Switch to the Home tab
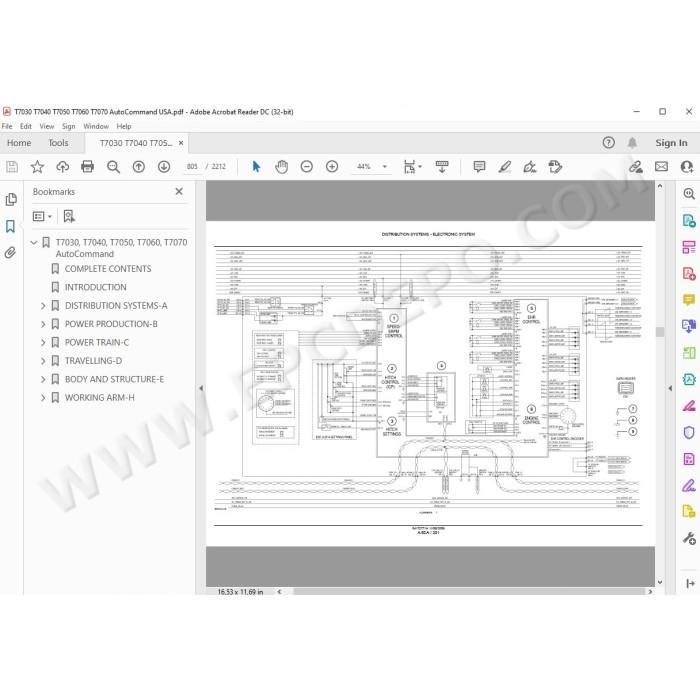The image size is (700, 700). [x=19, y=143]
